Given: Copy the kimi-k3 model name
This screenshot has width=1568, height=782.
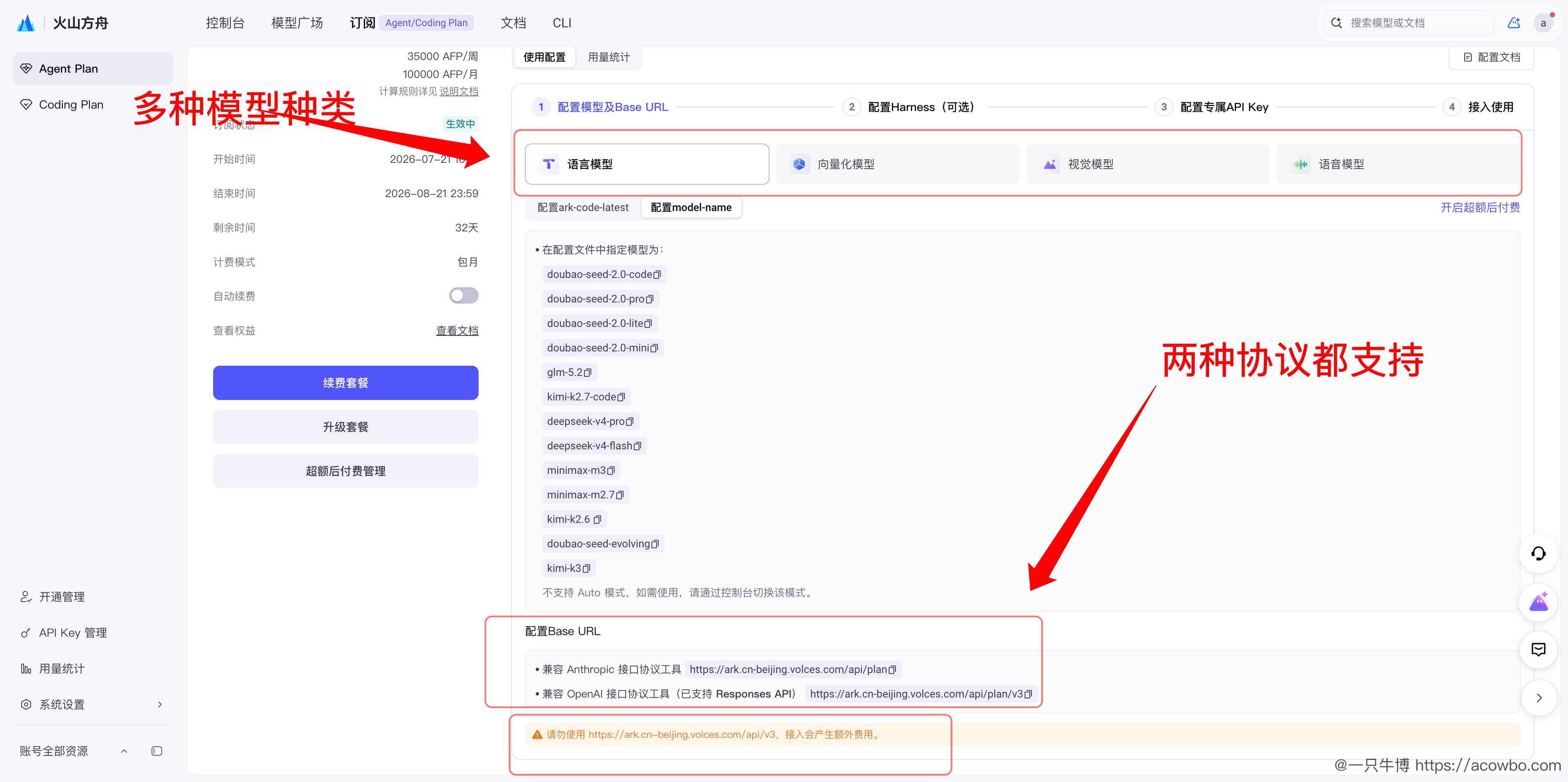Looking at the screenshot, I should tap(586, 569).
